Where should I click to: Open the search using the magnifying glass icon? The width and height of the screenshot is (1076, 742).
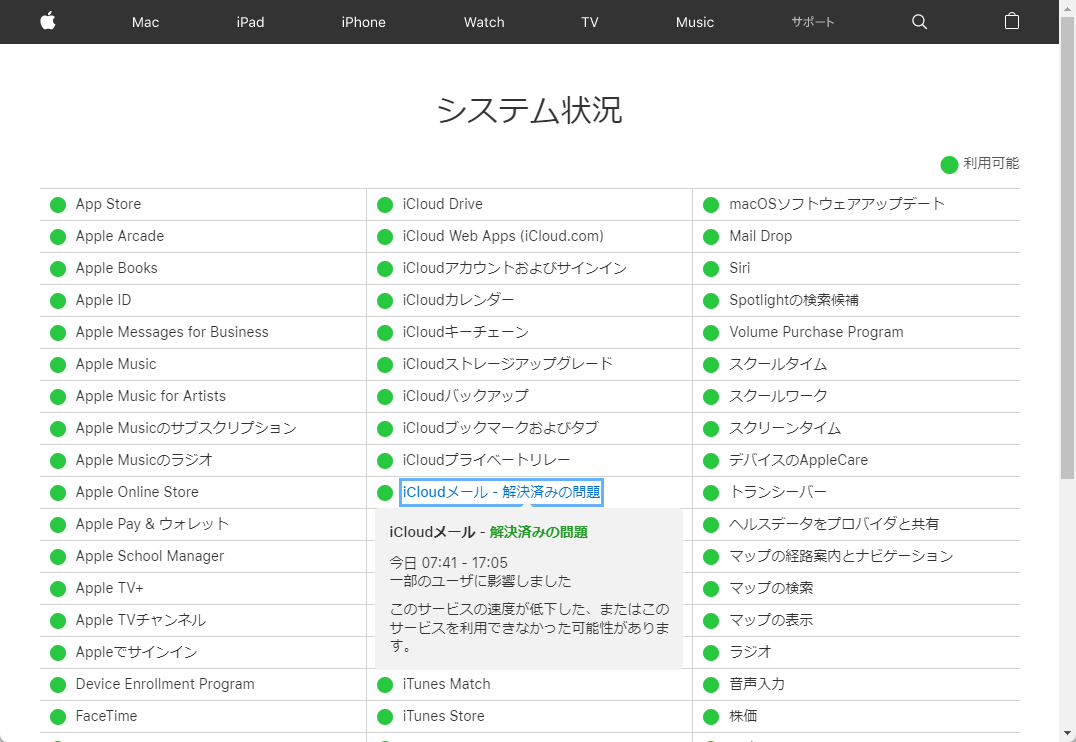(919, 21)
